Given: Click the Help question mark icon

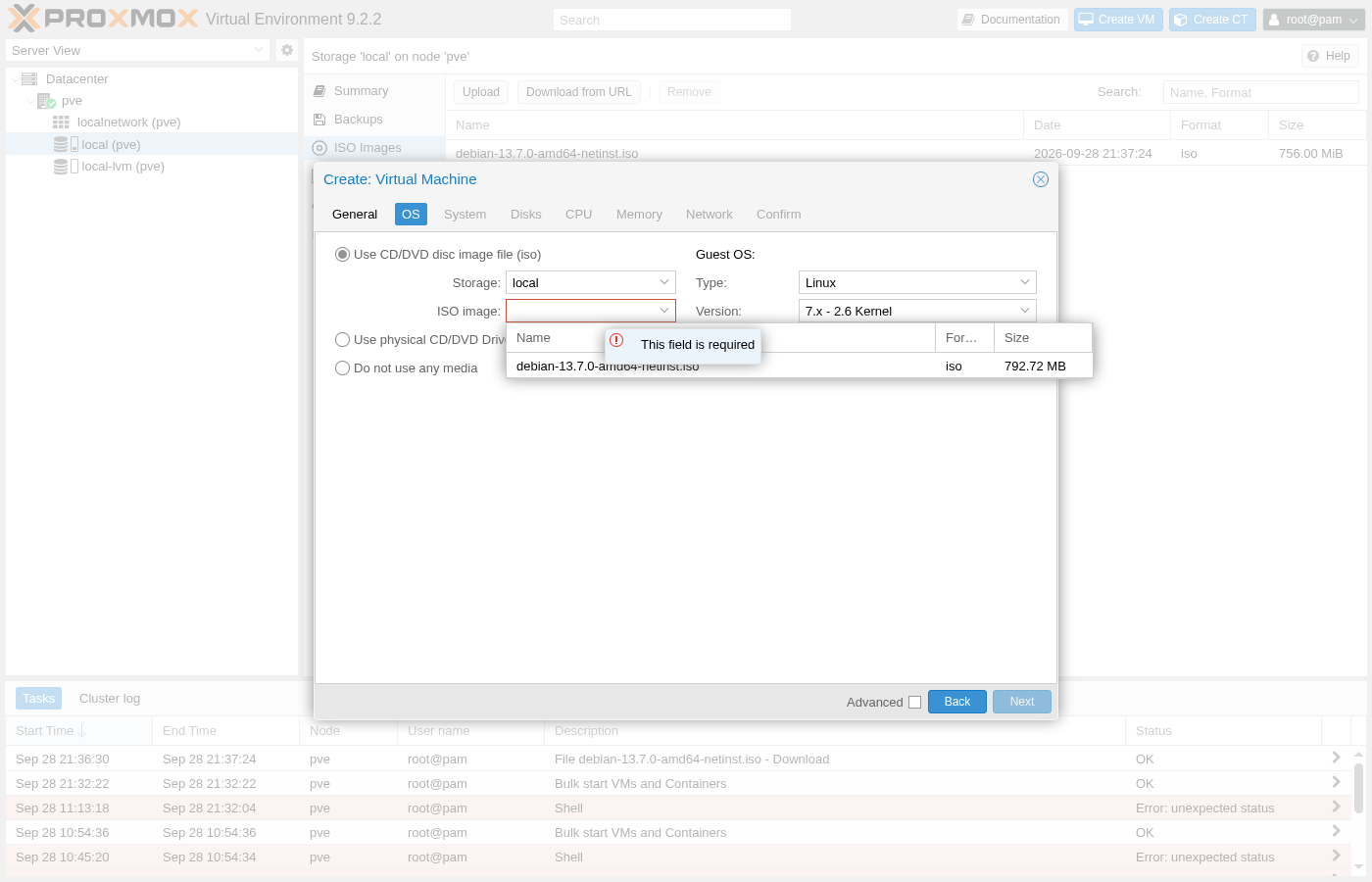Looking at the screenshot, I should 1313,56.
